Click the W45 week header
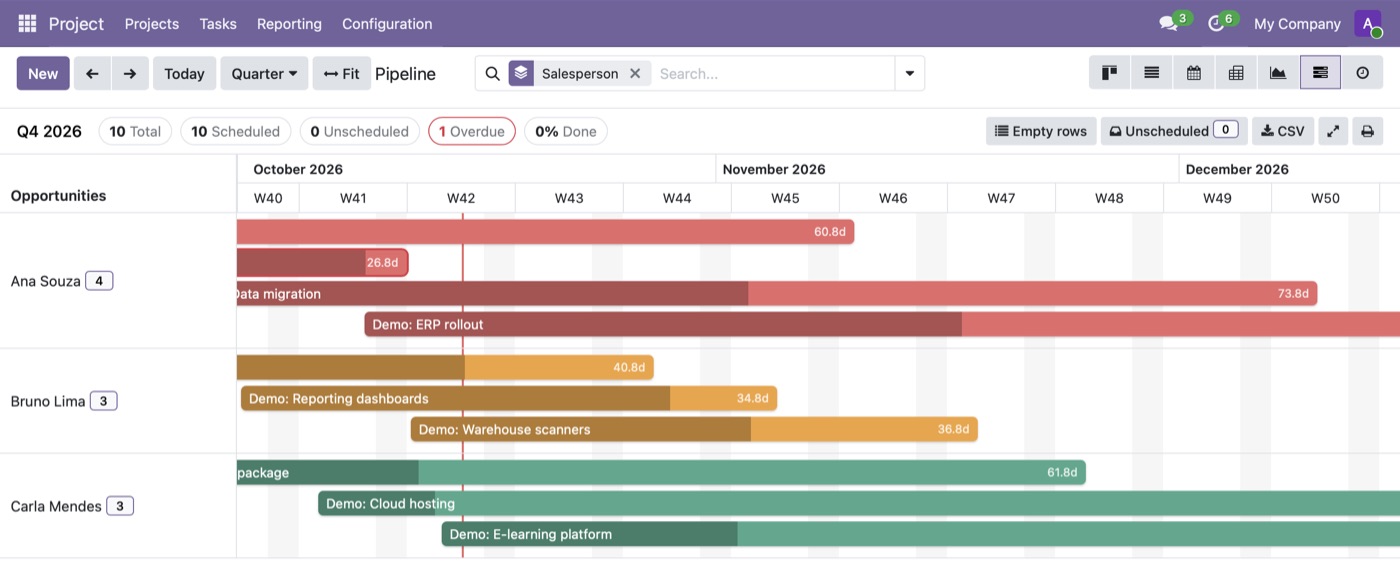This screenshot has width=1400, height=566. coord(785,198)
